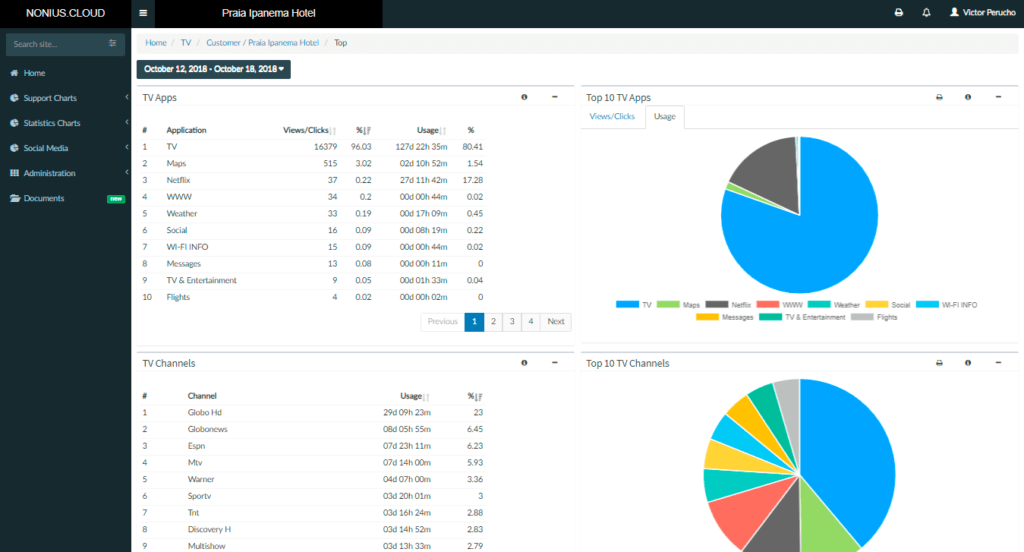
Task: Click the hamburger menu toggle icon
Action: (x=144, y=13)
